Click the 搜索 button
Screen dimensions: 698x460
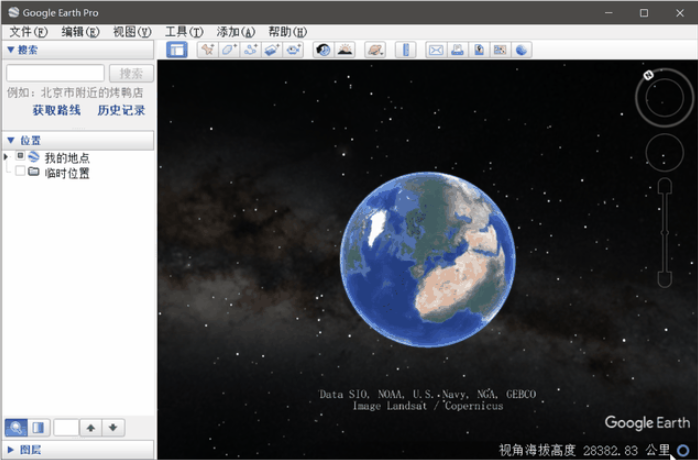pos(131,73)
